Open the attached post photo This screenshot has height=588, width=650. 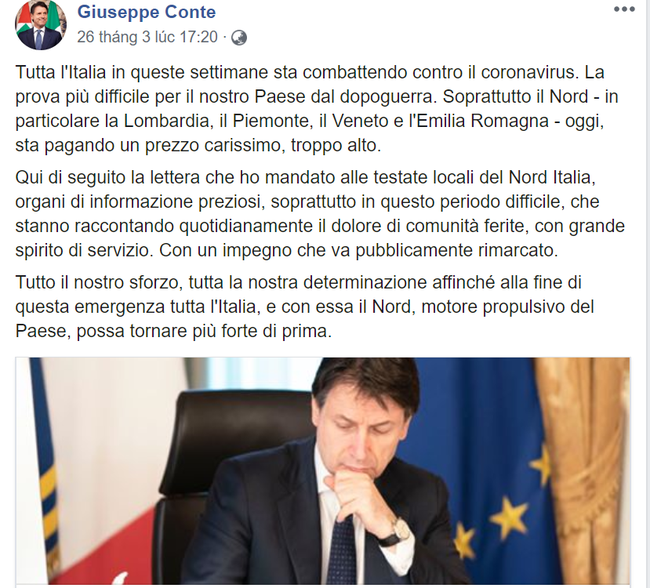pos(323,471)
